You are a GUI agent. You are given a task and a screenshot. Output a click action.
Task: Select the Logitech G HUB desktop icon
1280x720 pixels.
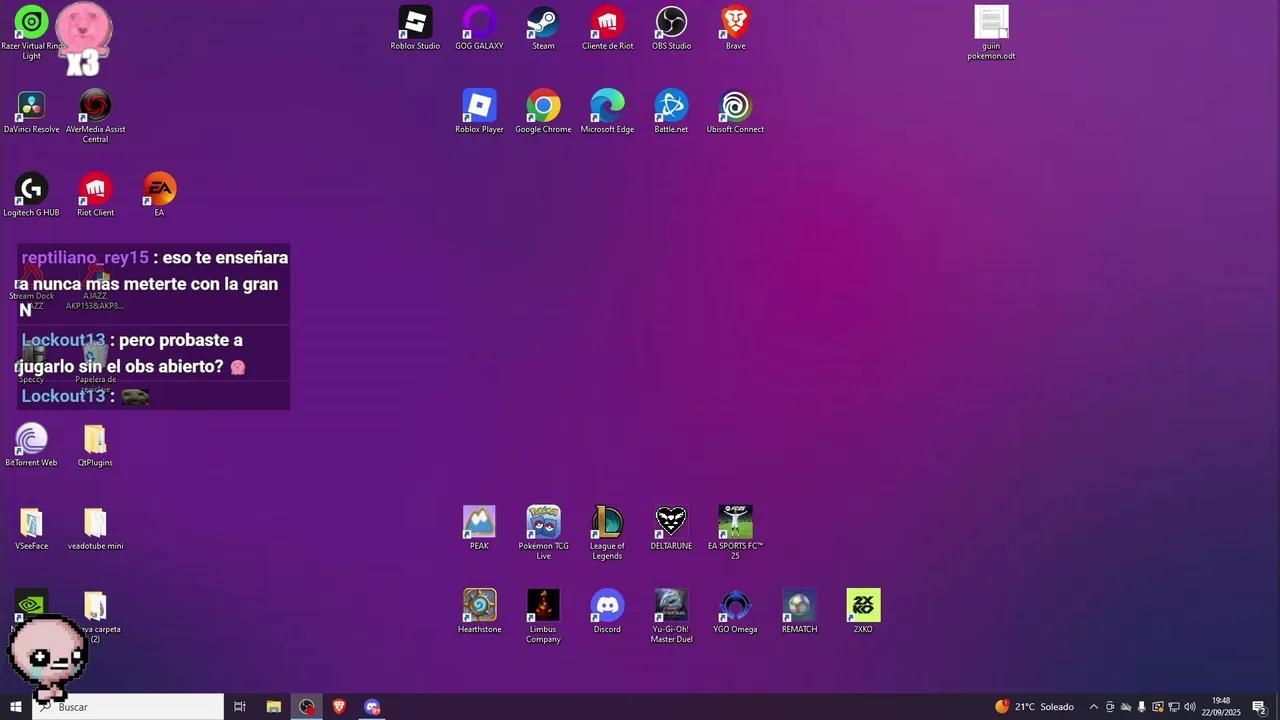[x=32, y=195]
